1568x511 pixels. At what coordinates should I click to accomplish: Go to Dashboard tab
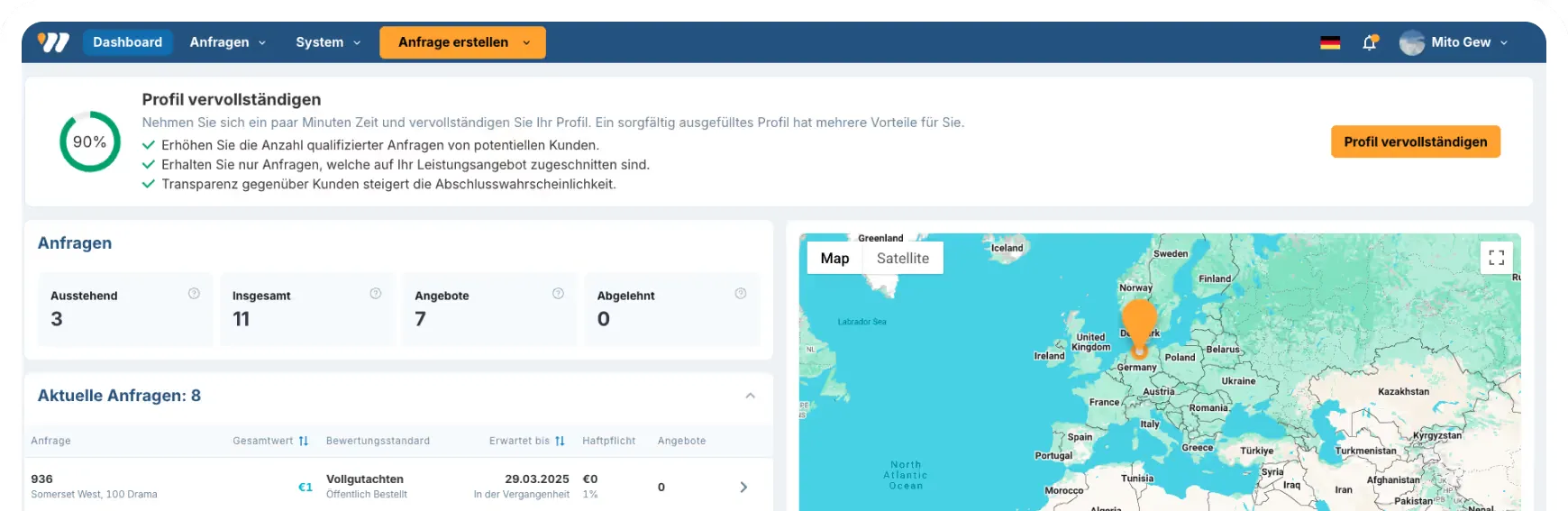coord(127,42)
